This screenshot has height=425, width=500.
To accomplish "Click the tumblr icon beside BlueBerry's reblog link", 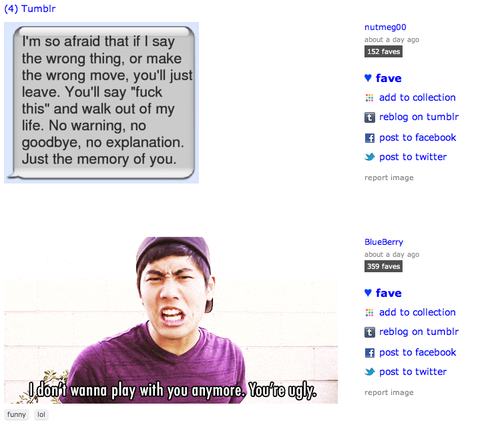I will [369, 332].
